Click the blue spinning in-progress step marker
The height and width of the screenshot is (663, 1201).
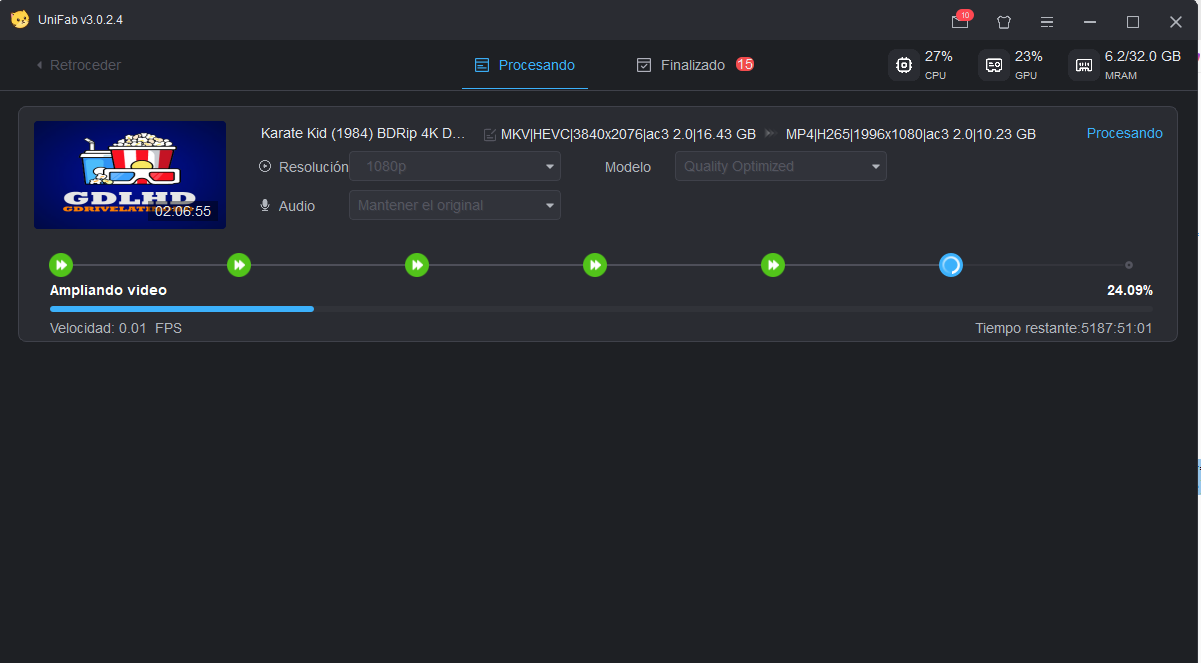tap(951, 265)
